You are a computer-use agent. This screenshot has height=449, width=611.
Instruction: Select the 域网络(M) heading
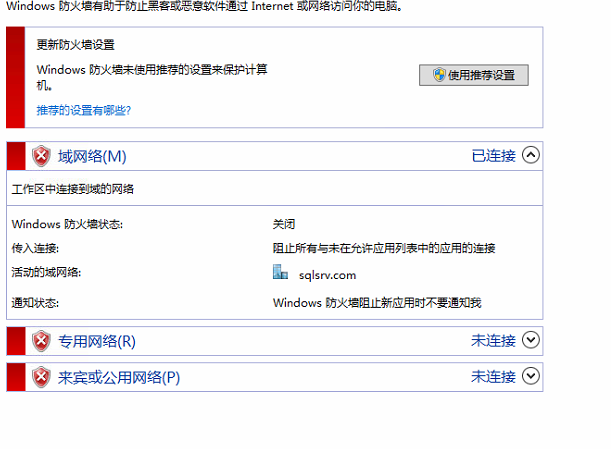click(92, 156)
